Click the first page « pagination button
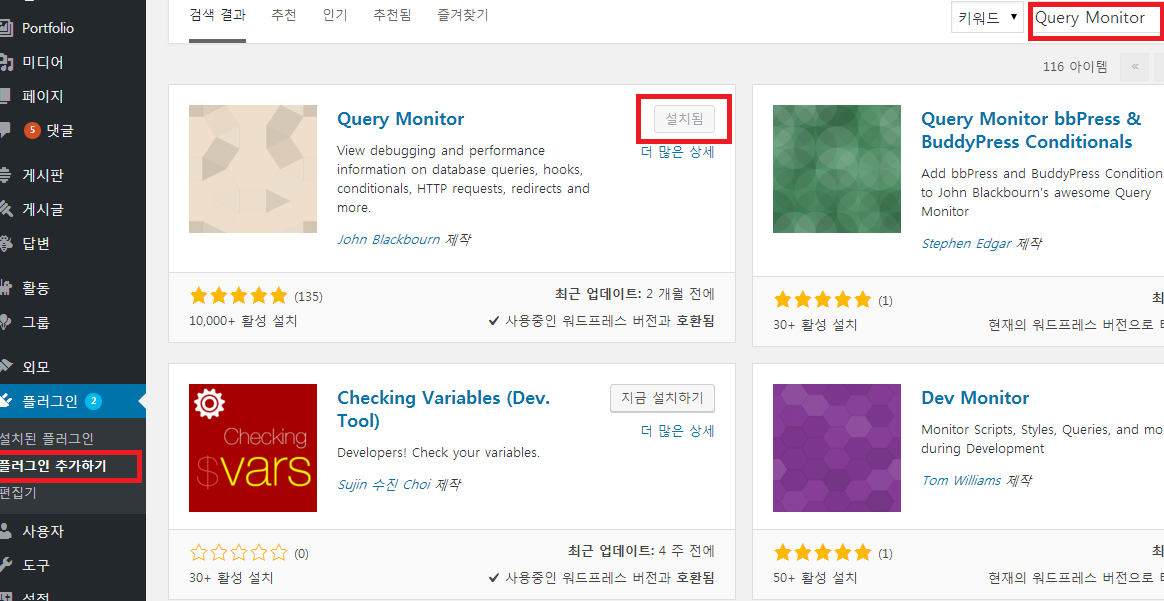The width and height of the screenshot is (1164, 601). pyautogui.click(x=1134, y=67)
